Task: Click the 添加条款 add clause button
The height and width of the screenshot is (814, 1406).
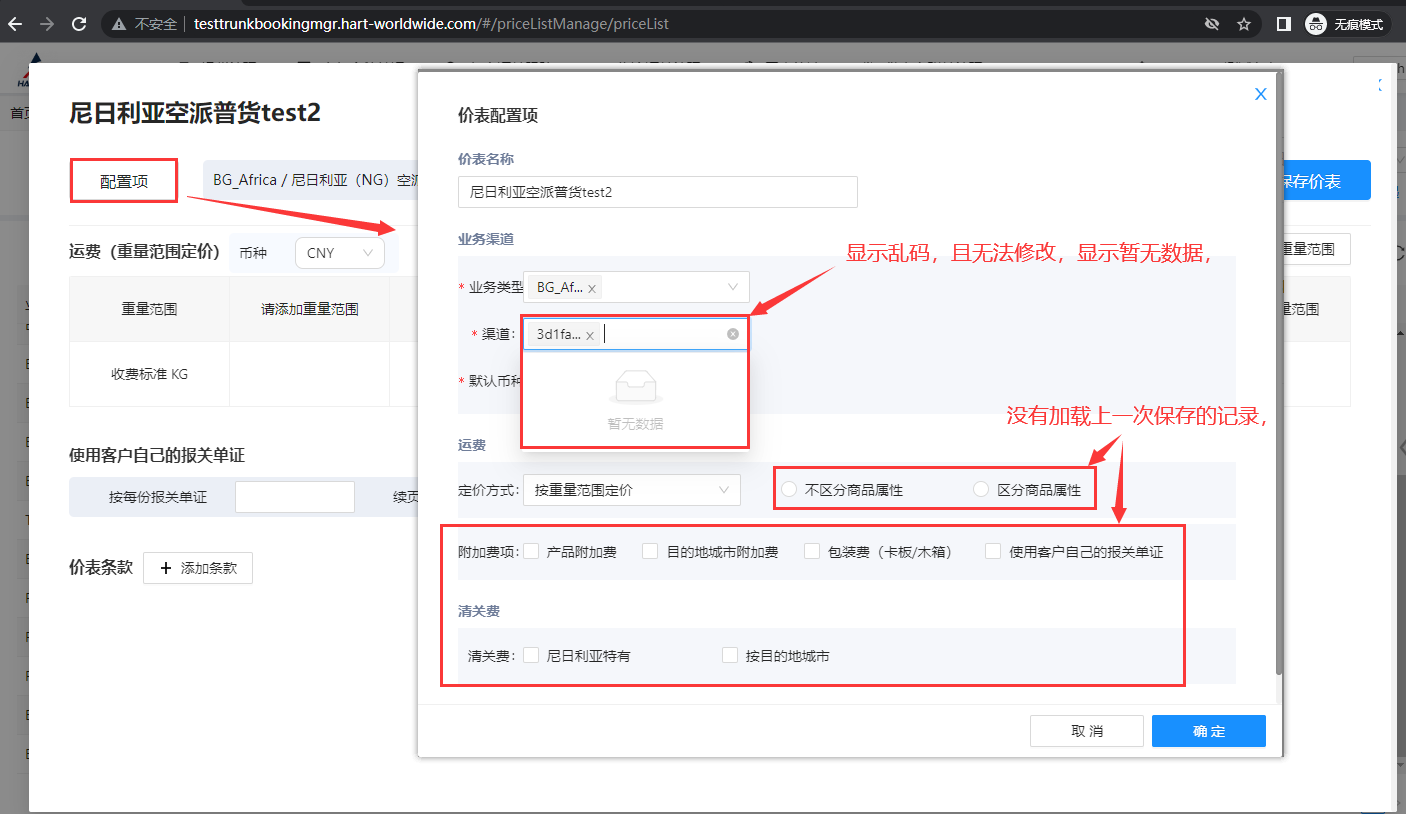Action: [x=198, y=568]
